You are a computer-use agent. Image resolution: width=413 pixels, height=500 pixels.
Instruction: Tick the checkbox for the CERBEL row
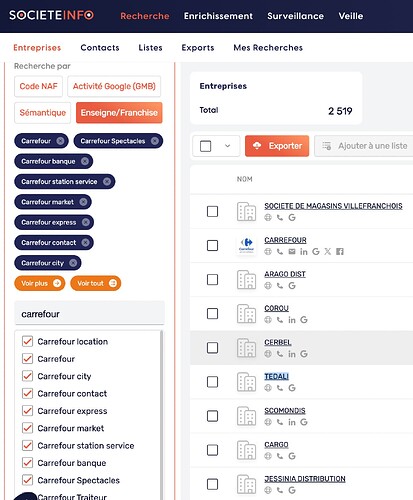212,348
